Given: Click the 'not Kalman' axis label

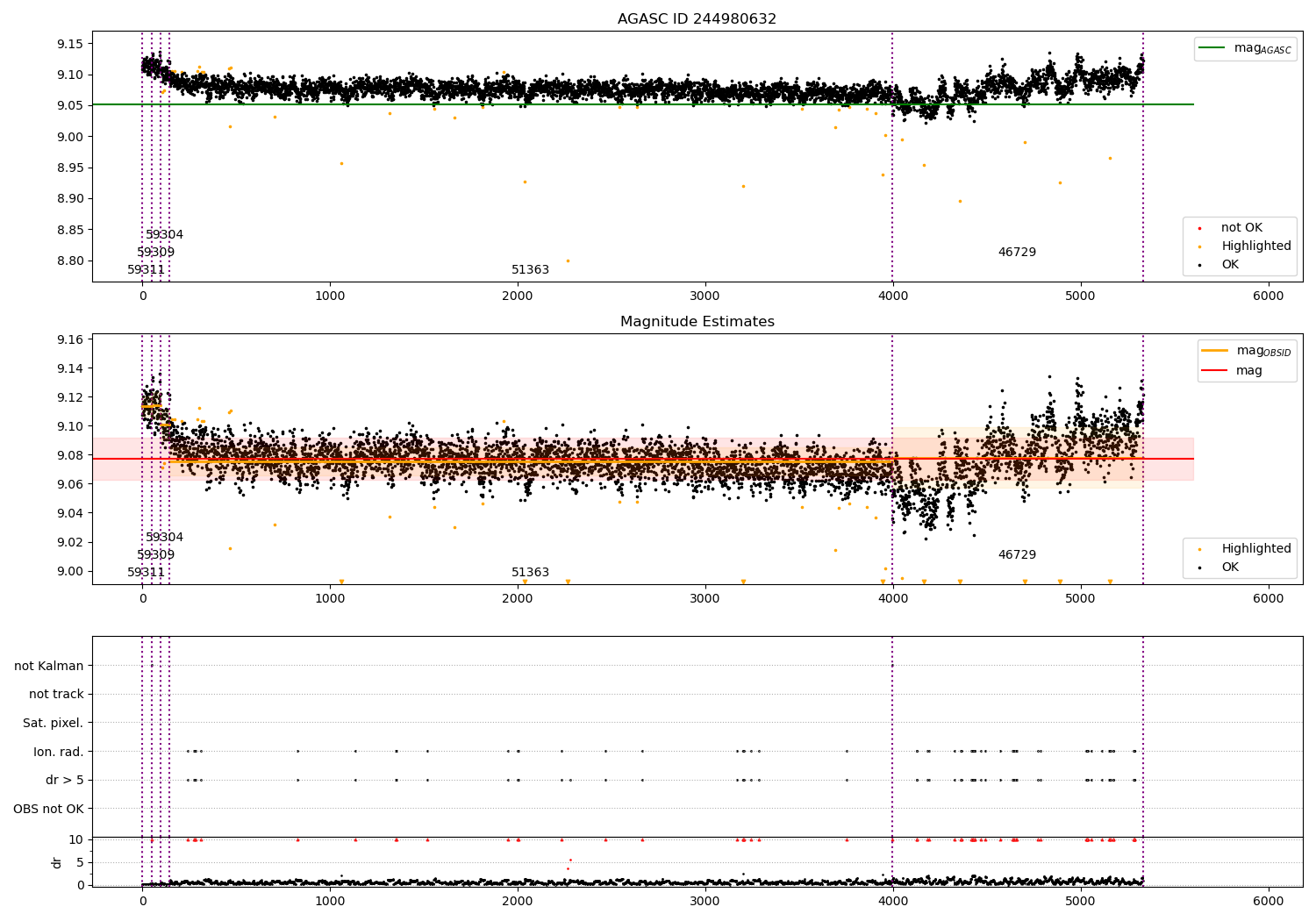Looking at the screenshot, I should pos(48,667).
